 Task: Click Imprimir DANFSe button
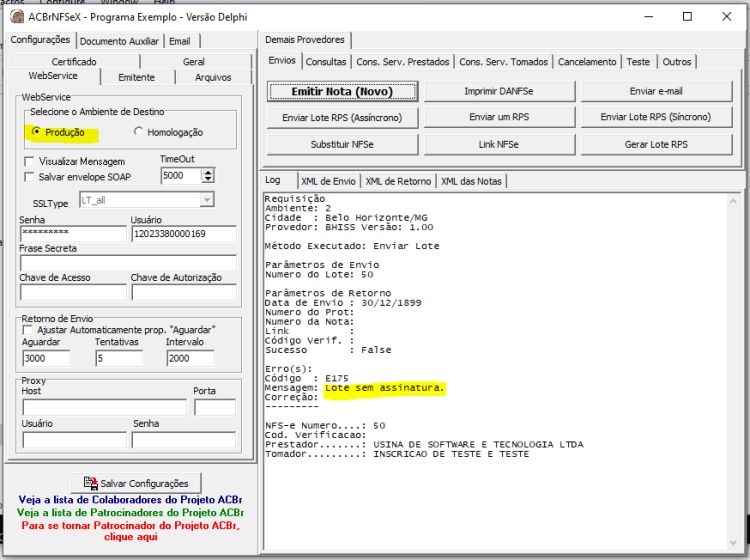pos(499,91)
